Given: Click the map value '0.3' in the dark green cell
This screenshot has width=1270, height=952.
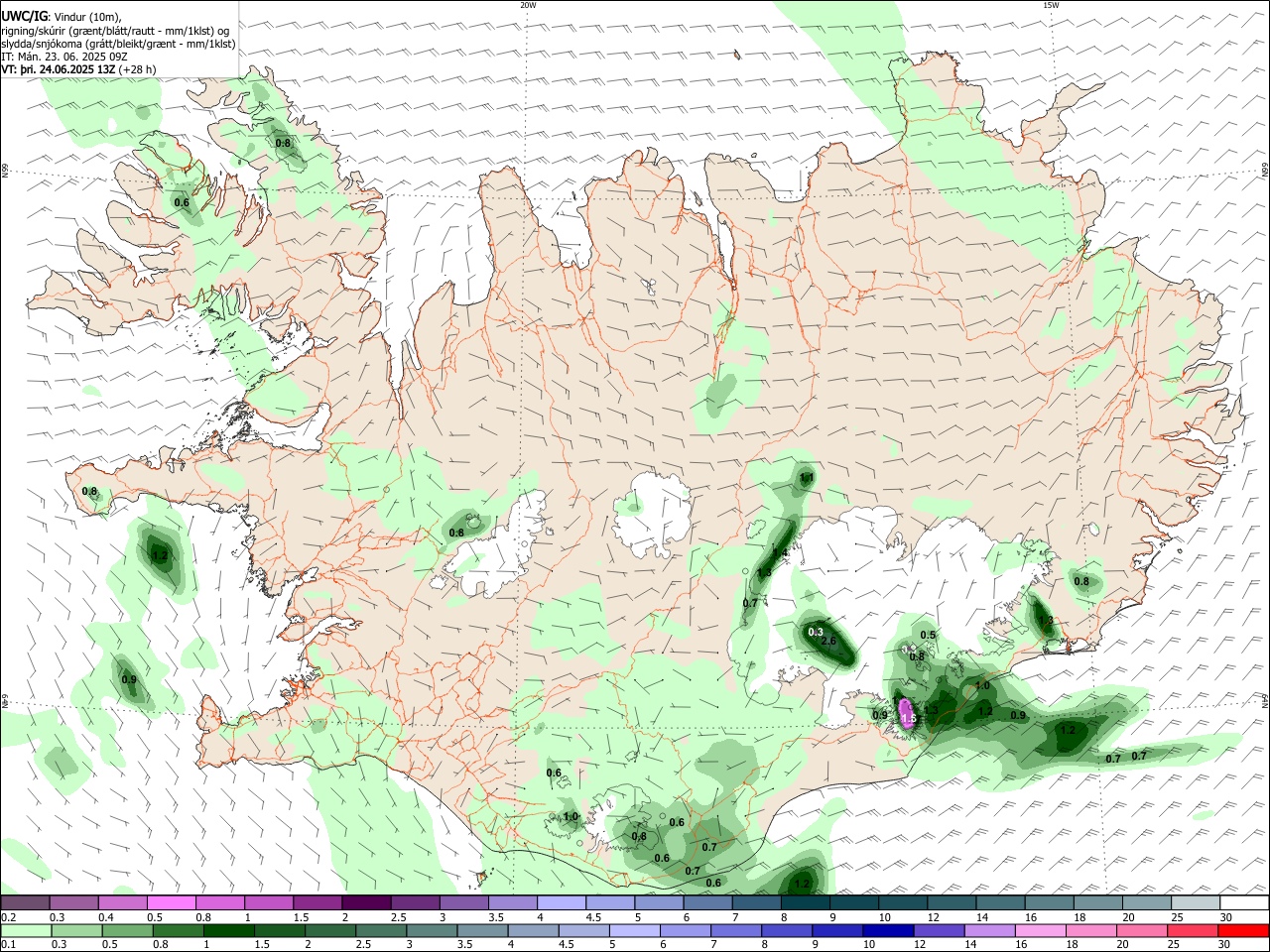Looking at the screenshot, I should tap(817, 632).
